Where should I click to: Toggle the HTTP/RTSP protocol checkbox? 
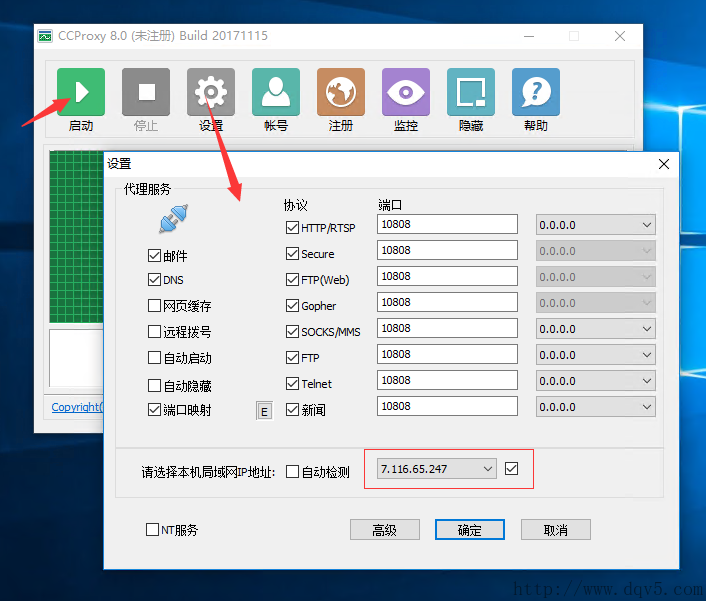(292, 227)
